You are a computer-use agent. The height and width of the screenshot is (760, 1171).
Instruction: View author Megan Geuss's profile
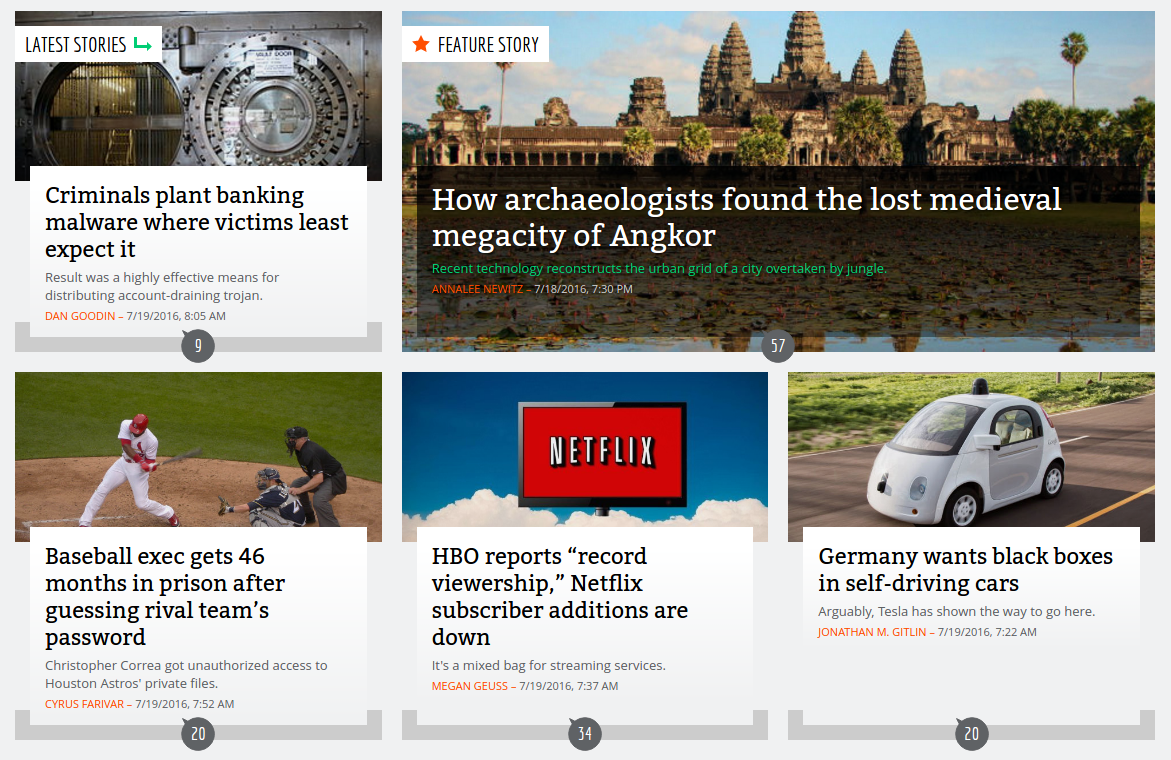point(470,686)
